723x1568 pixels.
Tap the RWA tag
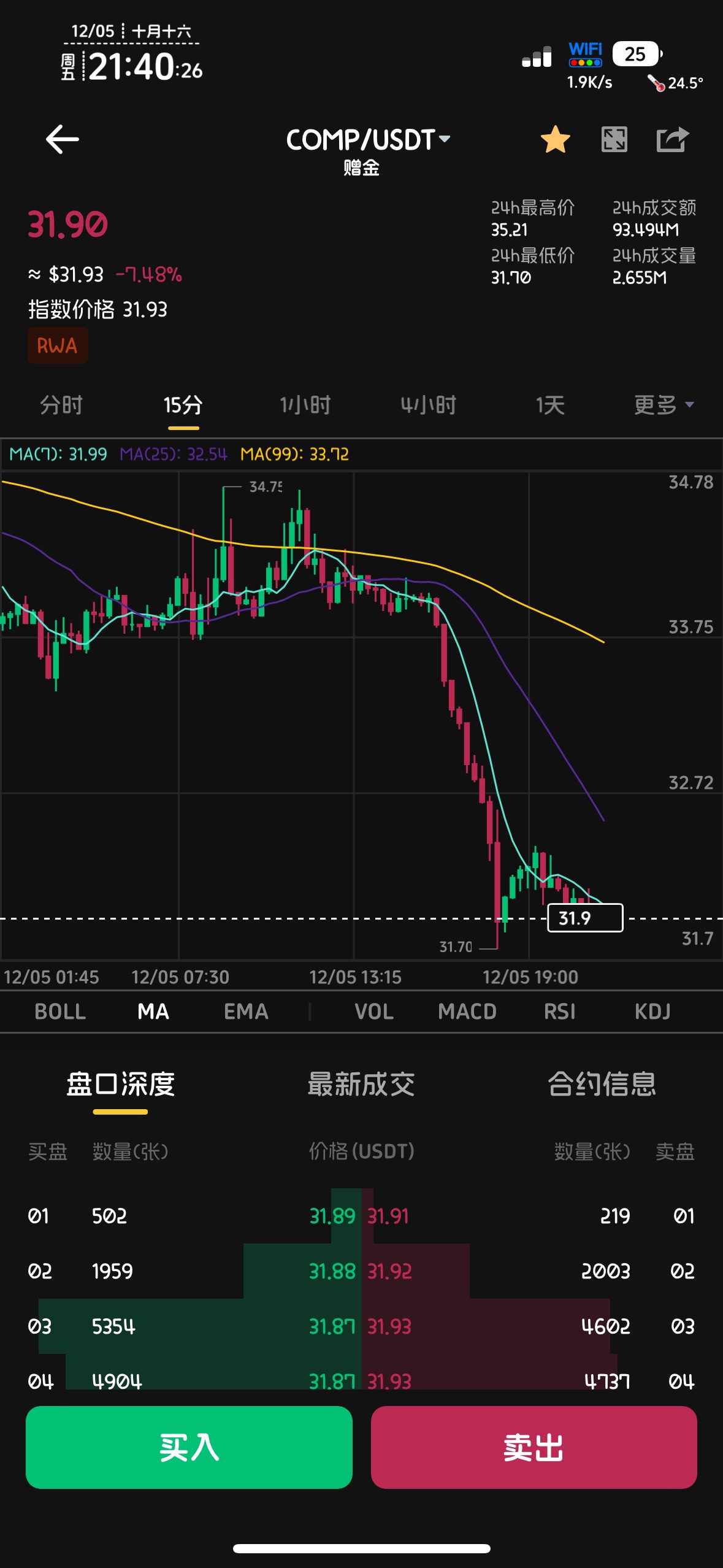[x=58, y=345]
